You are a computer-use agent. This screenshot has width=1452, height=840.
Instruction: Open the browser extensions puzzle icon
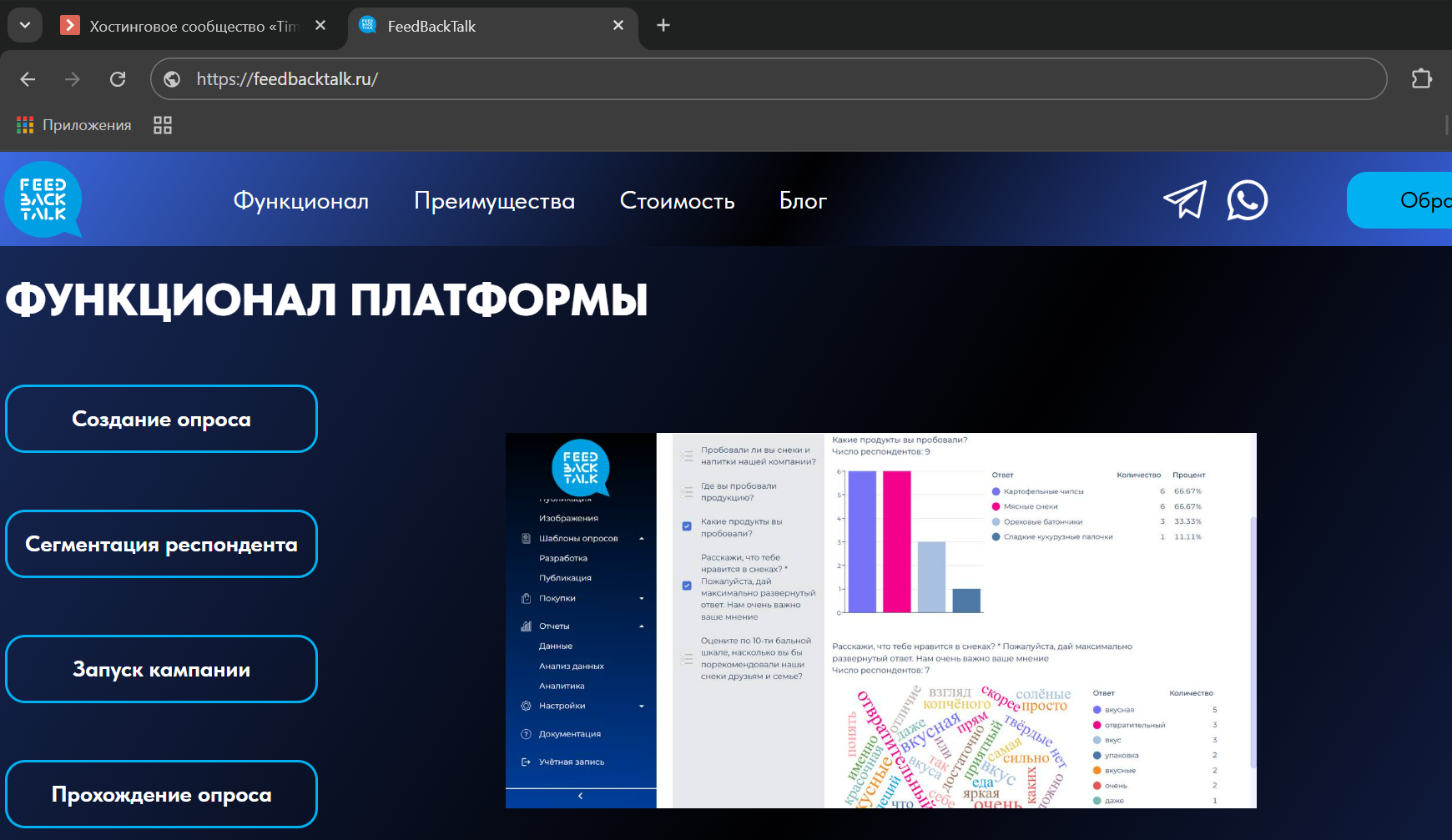[1422, 78]
